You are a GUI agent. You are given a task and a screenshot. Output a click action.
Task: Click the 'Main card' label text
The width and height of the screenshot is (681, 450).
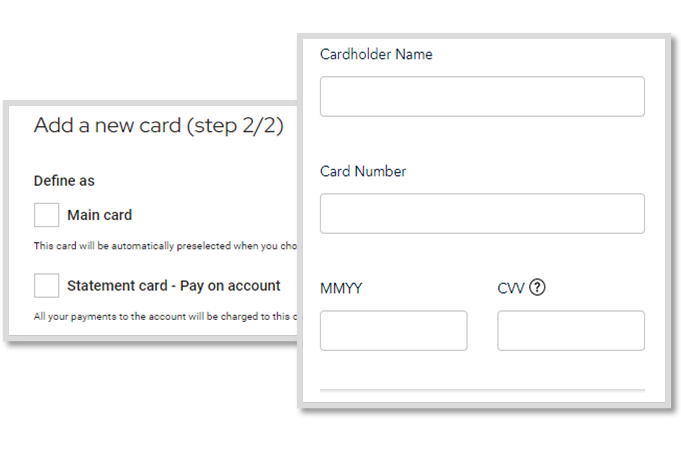tap(99, 215)
